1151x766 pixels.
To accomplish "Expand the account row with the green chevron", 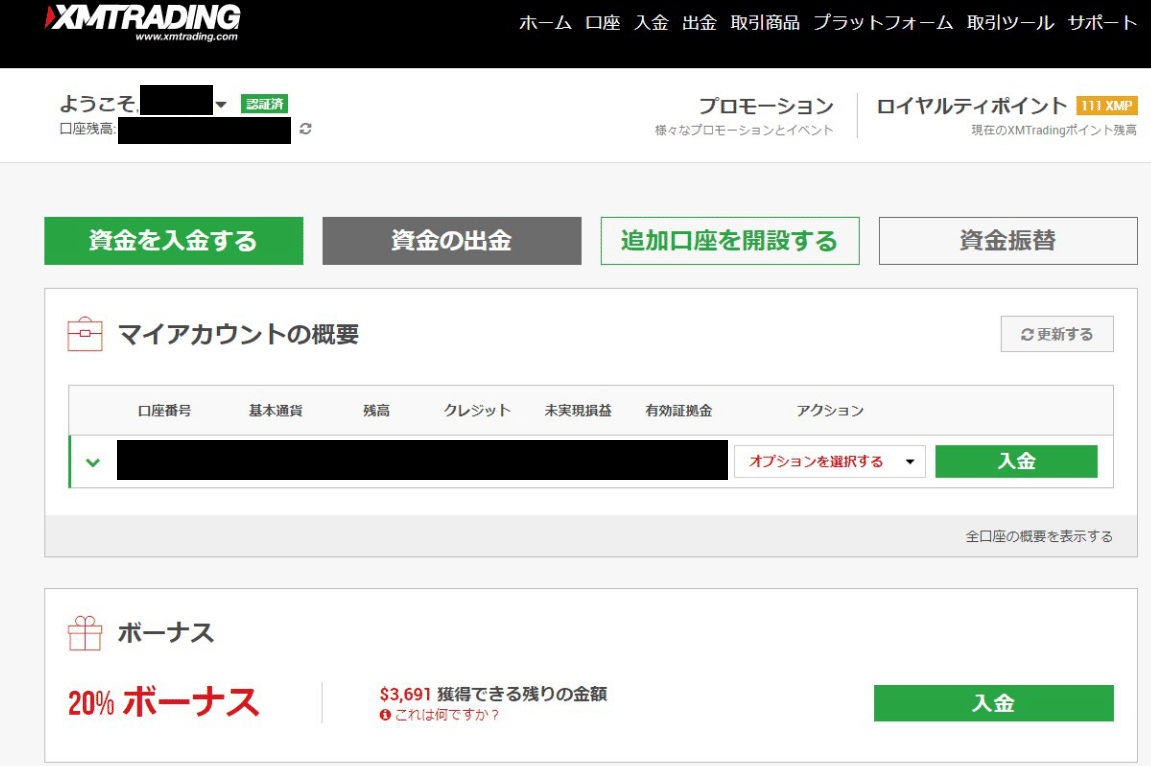I will tap(92, 462).
